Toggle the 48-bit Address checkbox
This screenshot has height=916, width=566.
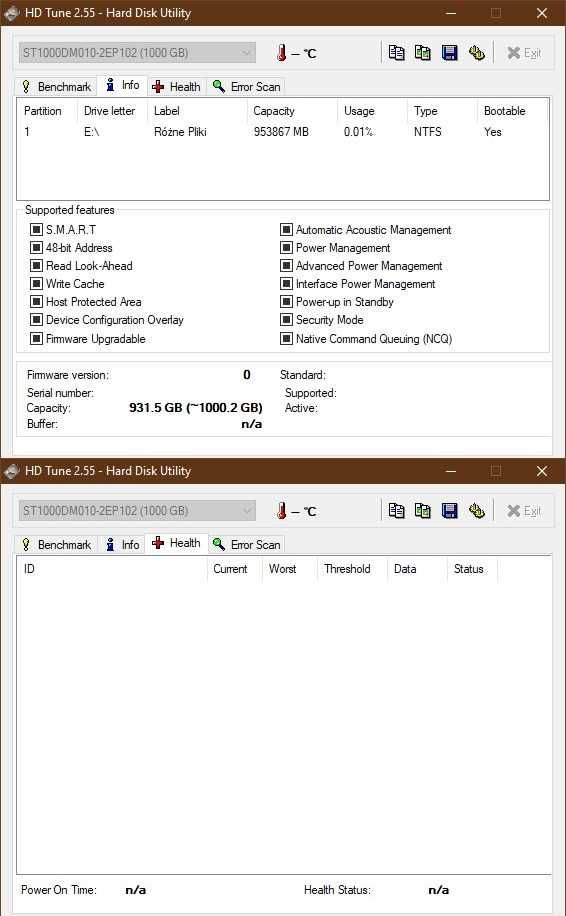36,248
